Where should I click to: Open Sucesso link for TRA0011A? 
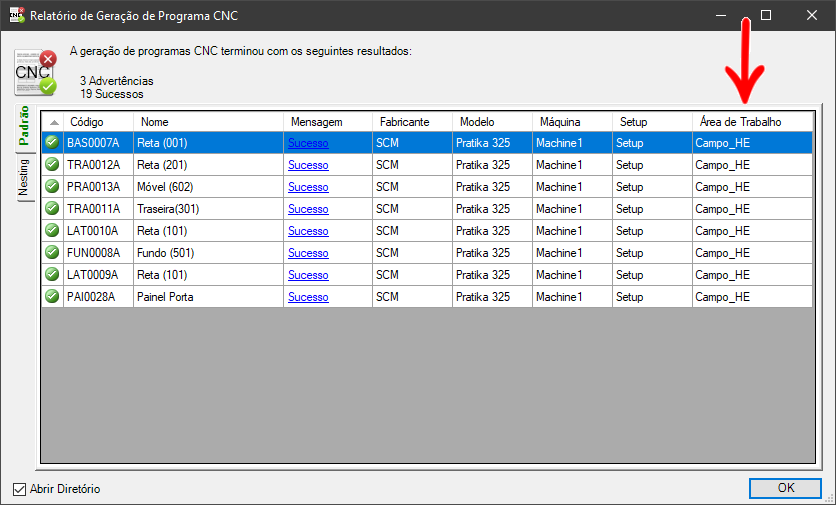(x=308, y=209)
